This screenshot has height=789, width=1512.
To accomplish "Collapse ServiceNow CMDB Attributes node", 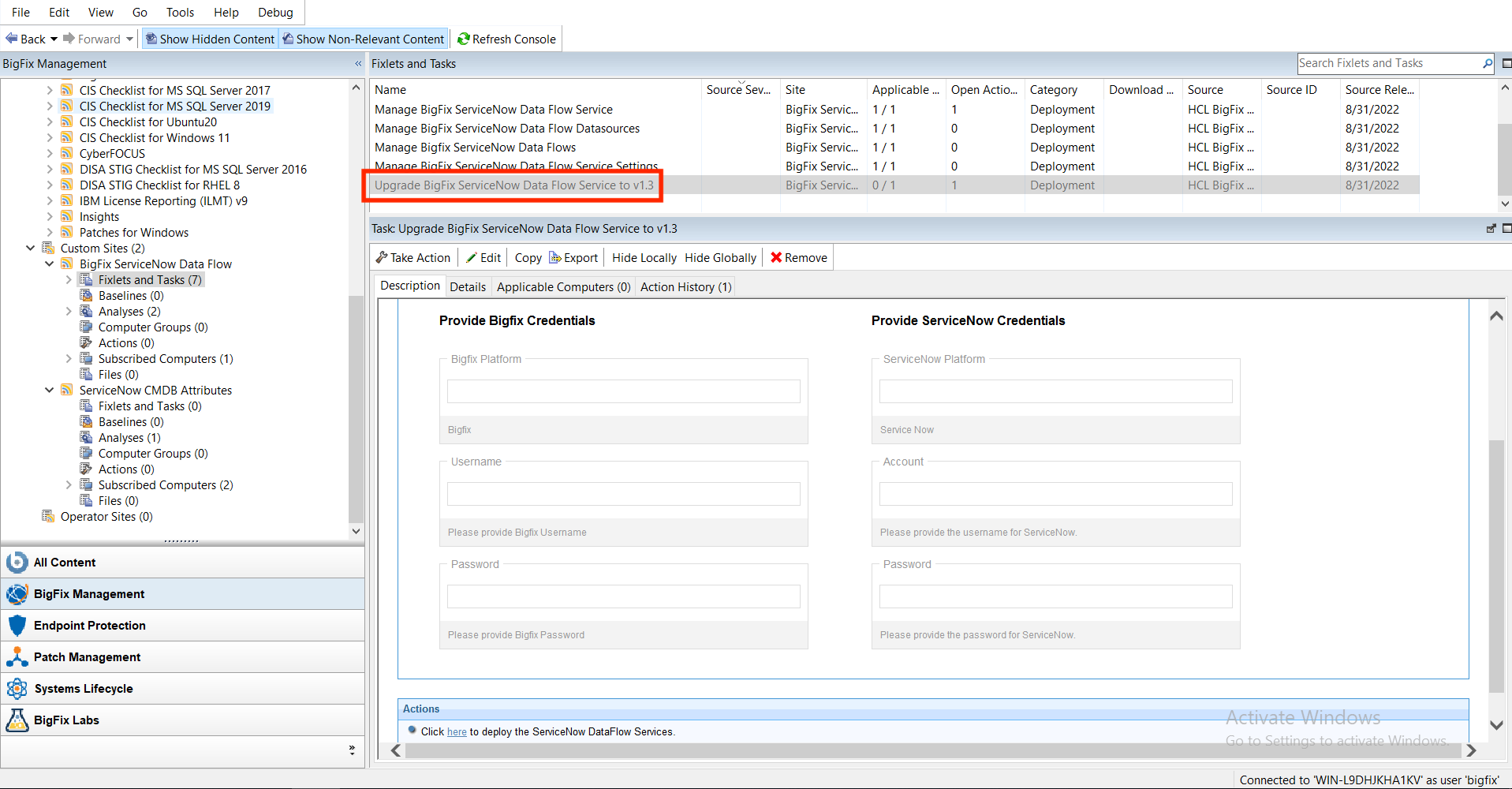I will pyautogui.click(x=50, y=391).
